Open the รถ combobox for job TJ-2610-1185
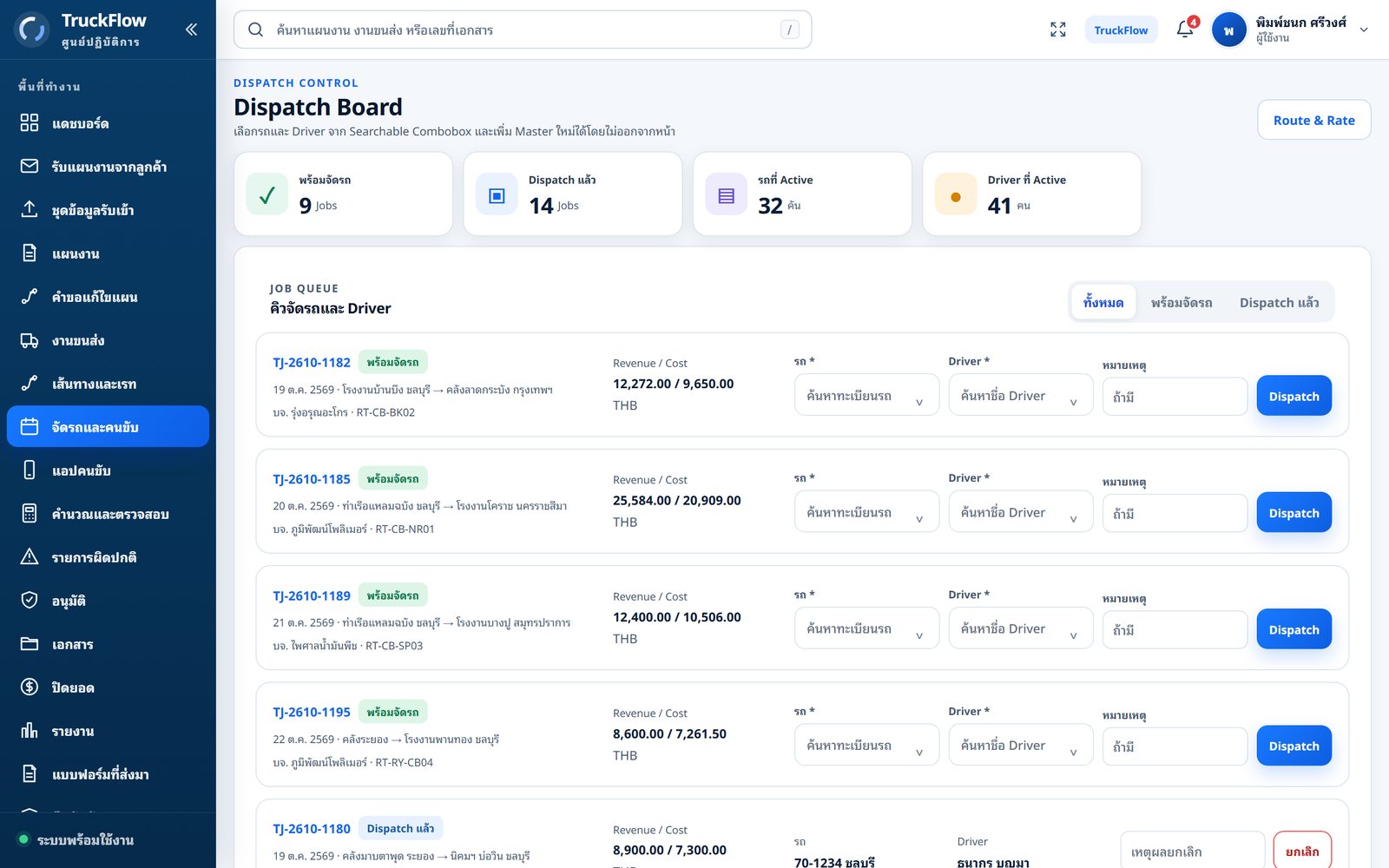The width and height of the screenshot is (1389, 868). (x=866, y=512)
